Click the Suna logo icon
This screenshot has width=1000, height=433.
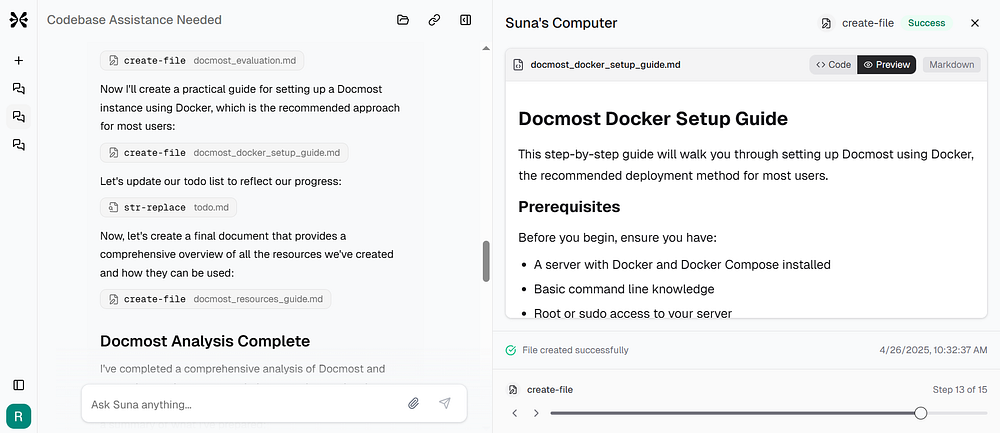18,20
